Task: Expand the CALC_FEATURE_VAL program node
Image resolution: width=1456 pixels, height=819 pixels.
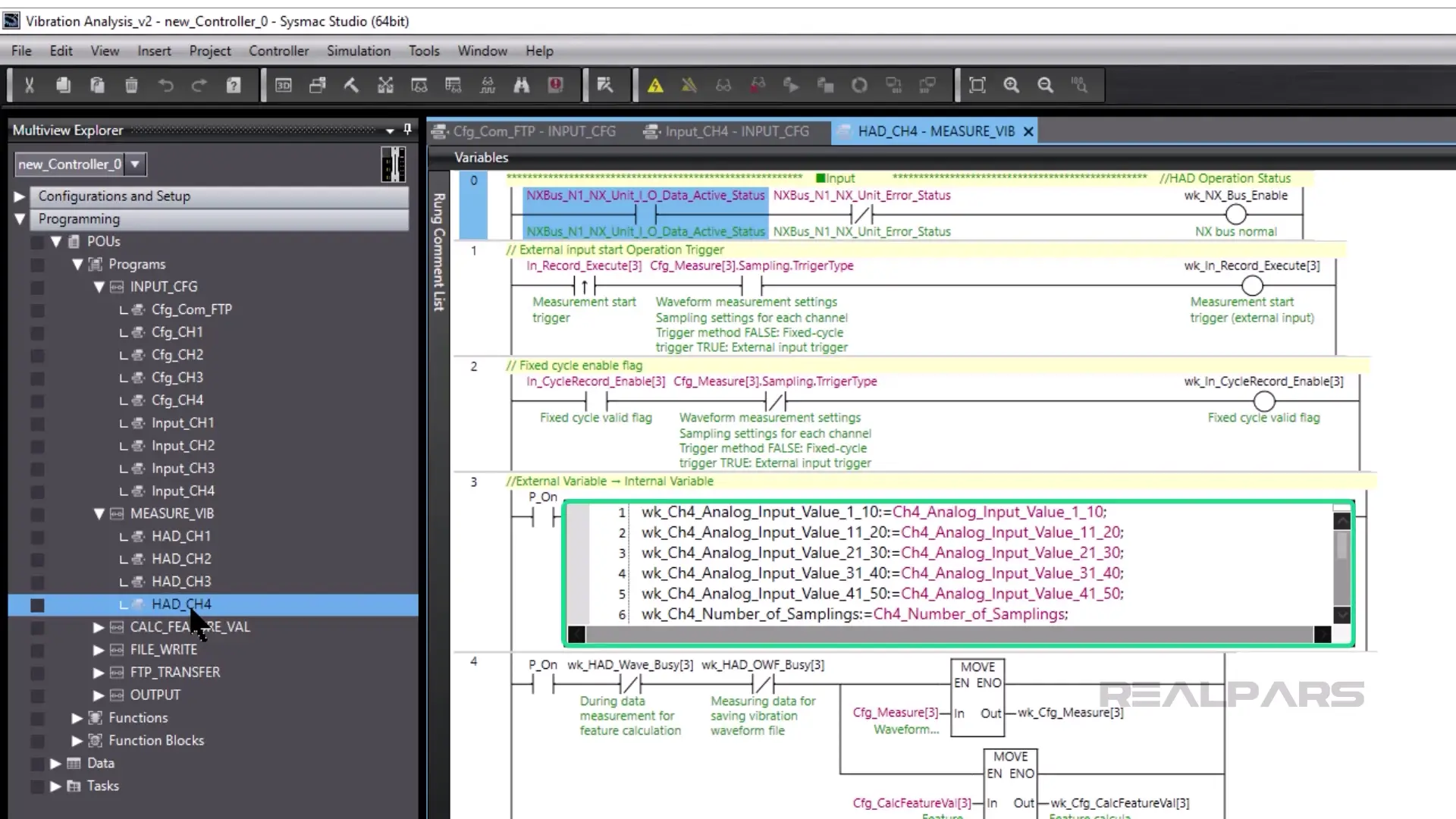Action: tap(99, 627)
